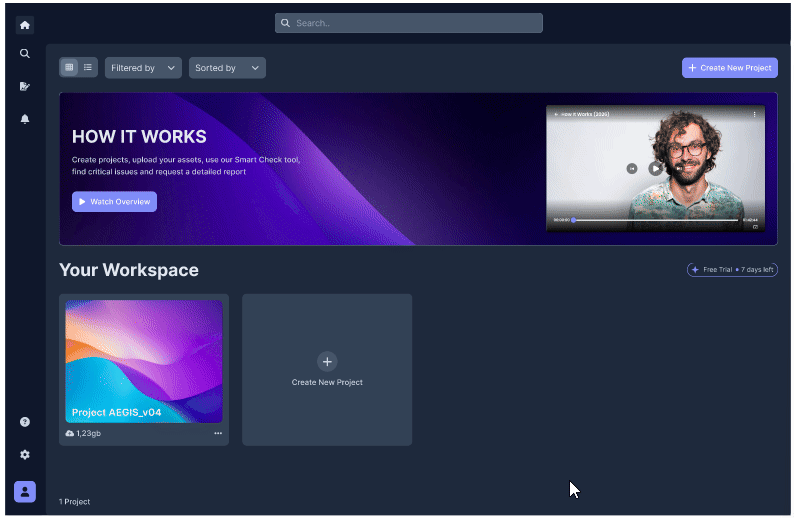Play the How It Works video
The image size is (794, 518).
pyautogui.click(x=655, y=169)
